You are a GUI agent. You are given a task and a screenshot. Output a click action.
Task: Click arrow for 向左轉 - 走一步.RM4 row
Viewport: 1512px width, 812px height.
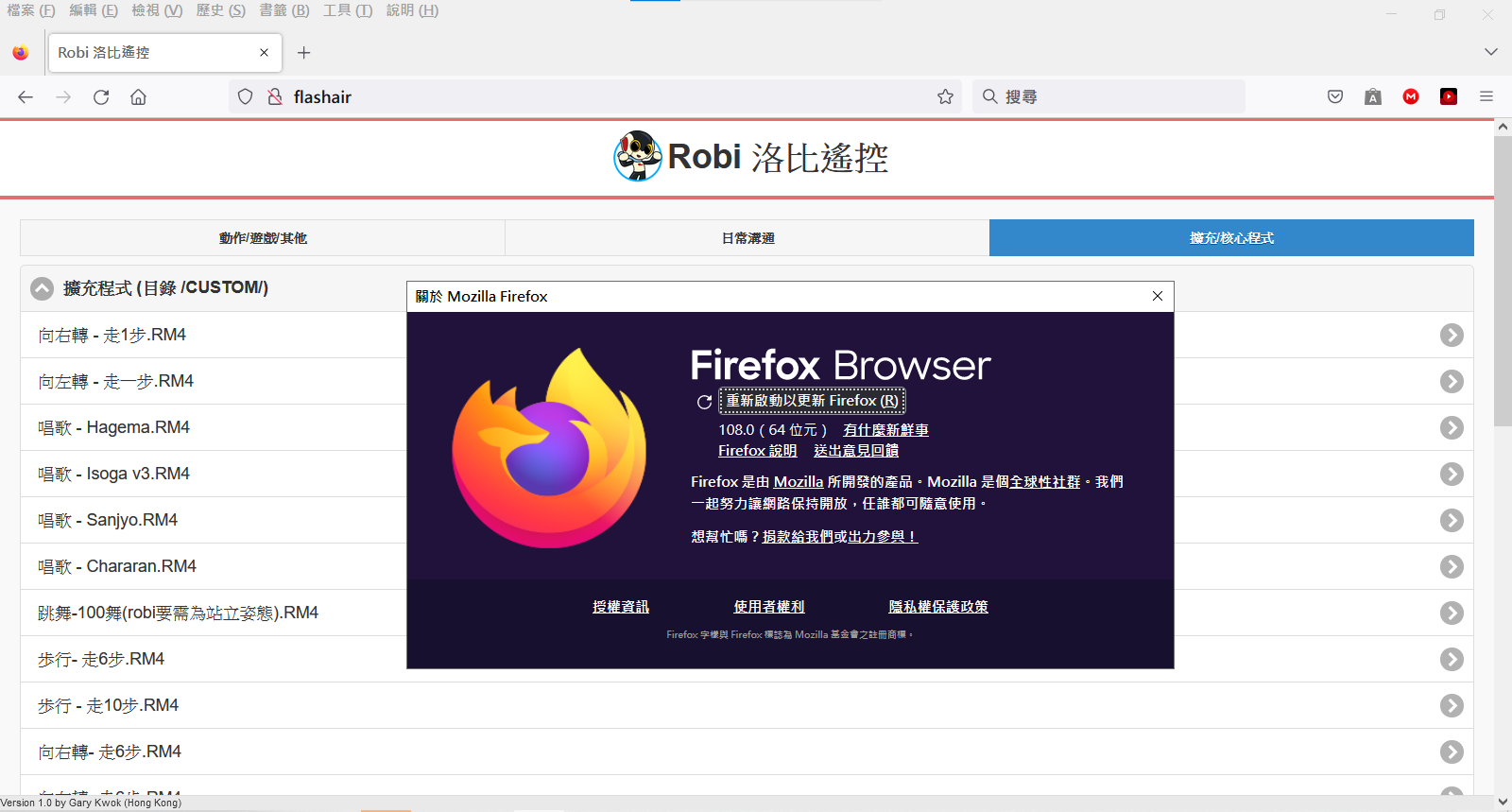click(1452, 381)
